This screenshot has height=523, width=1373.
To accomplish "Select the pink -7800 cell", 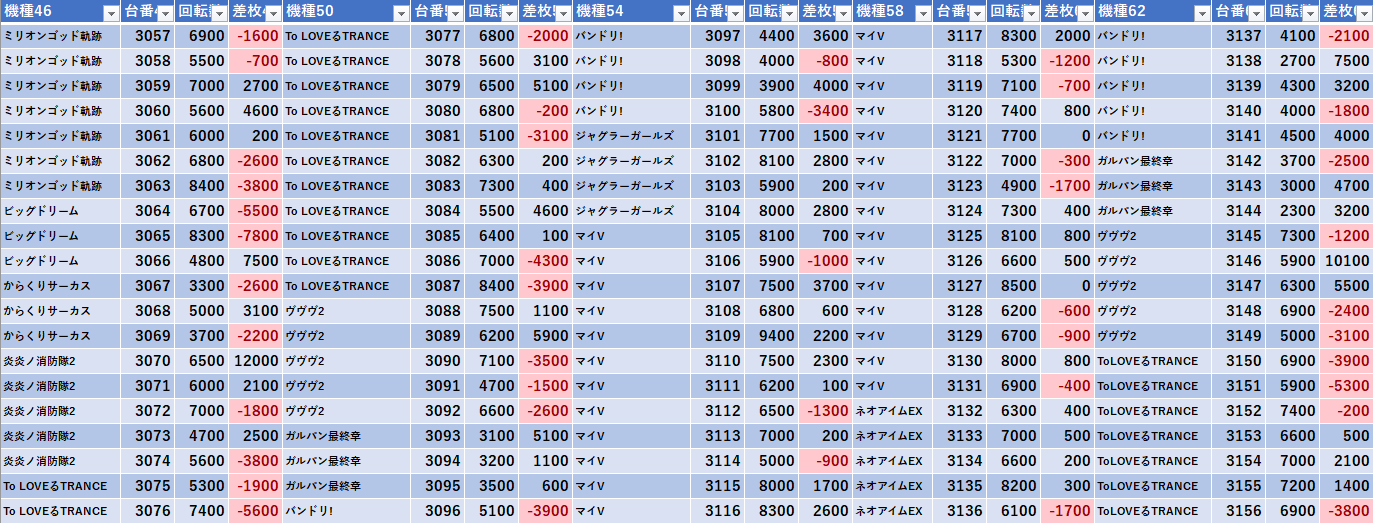I will (255, 236).
